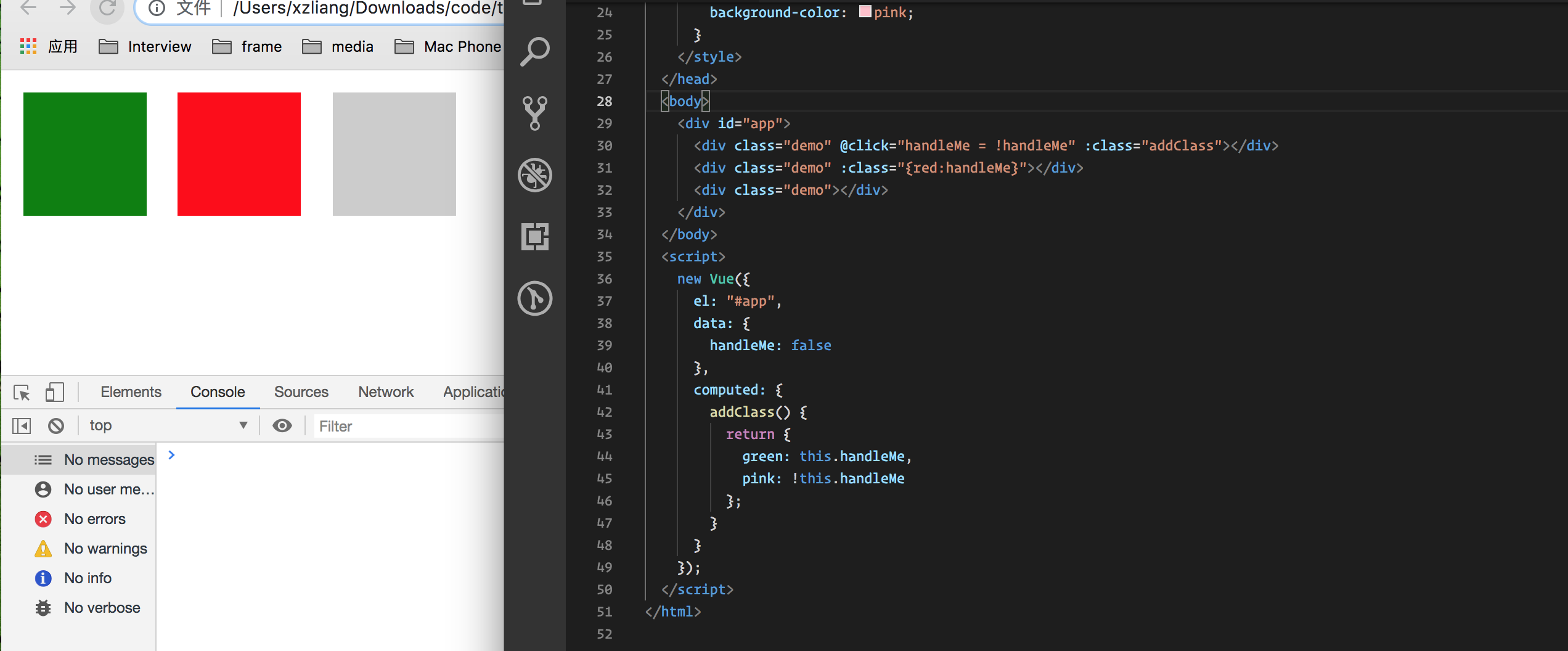Open the media bookmarks folder

coord(338,47)
